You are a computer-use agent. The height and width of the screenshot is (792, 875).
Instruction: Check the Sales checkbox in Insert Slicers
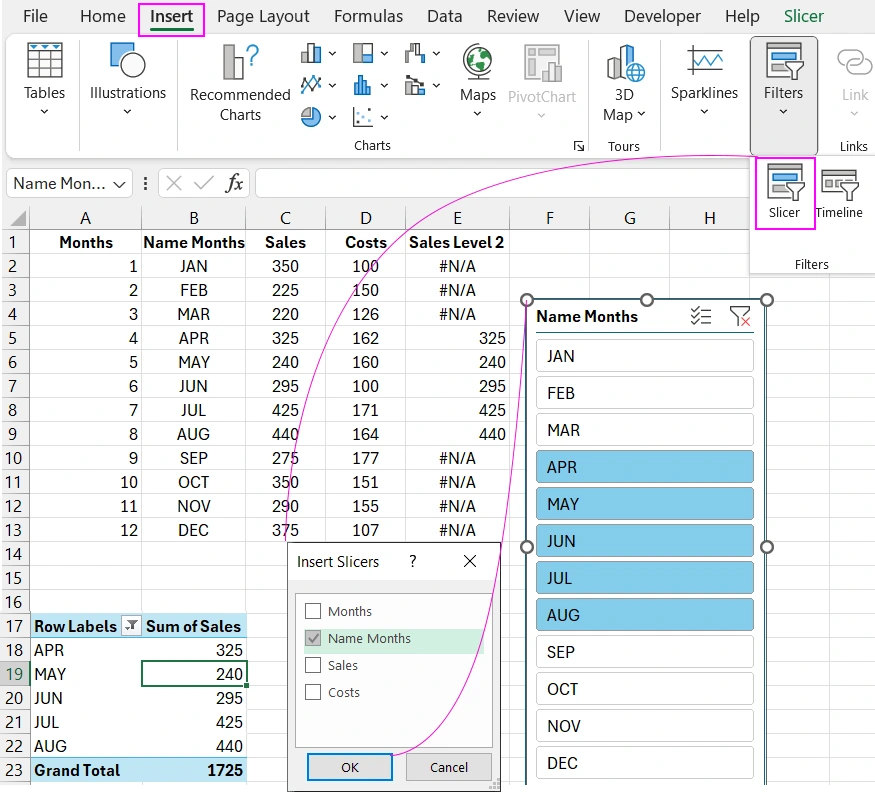coord(314,665)
